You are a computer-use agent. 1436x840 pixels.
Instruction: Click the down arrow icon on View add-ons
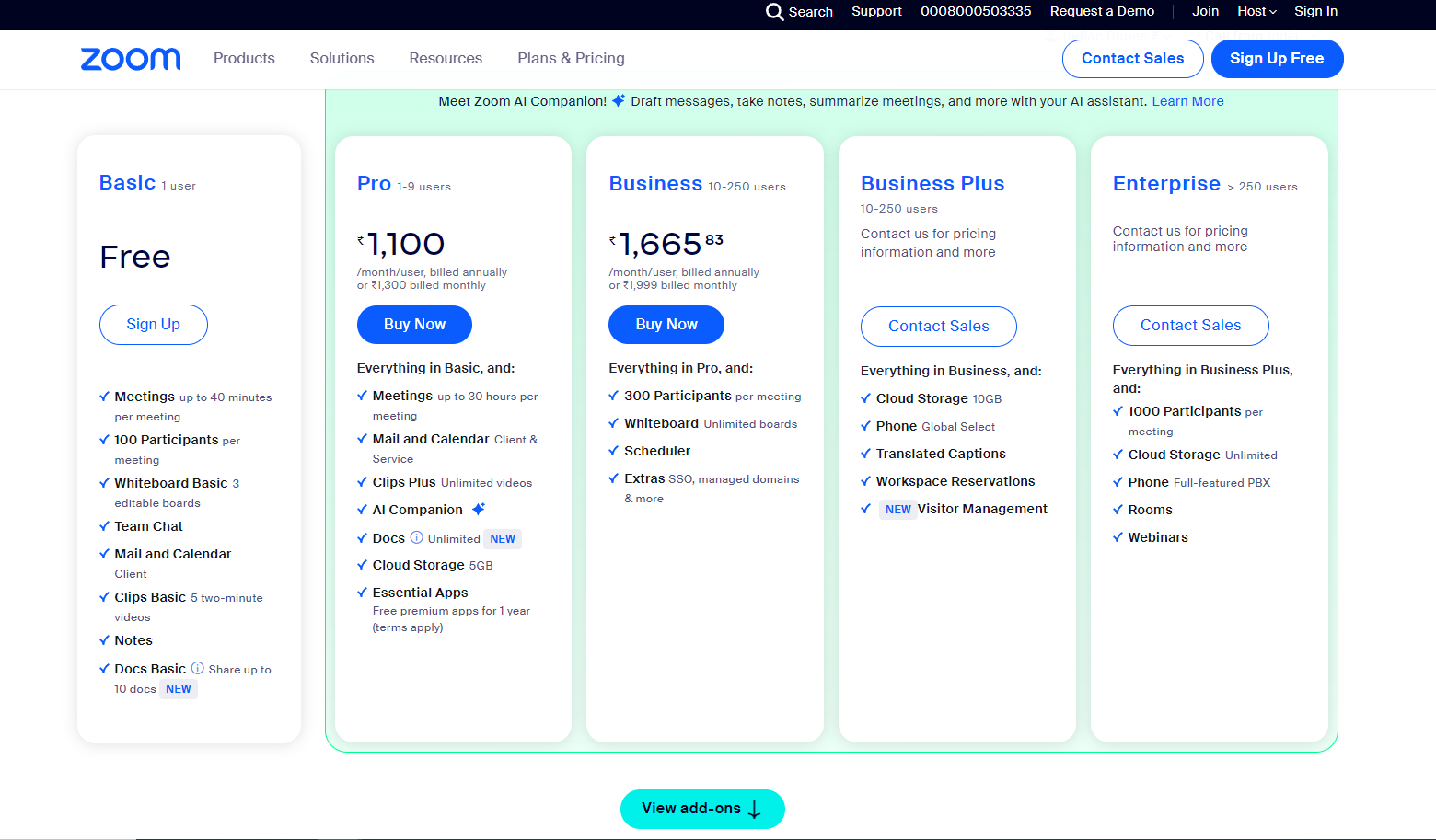coord(755,809)
